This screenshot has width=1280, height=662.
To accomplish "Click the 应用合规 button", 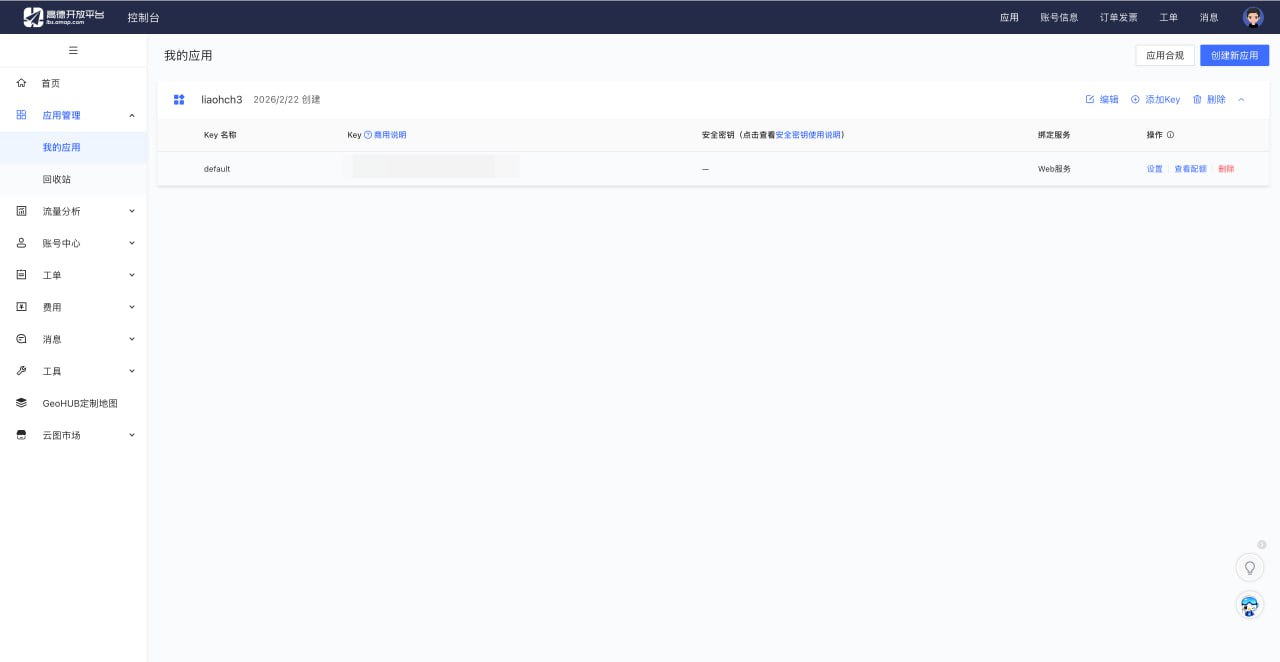I will tap(1164, 55).
